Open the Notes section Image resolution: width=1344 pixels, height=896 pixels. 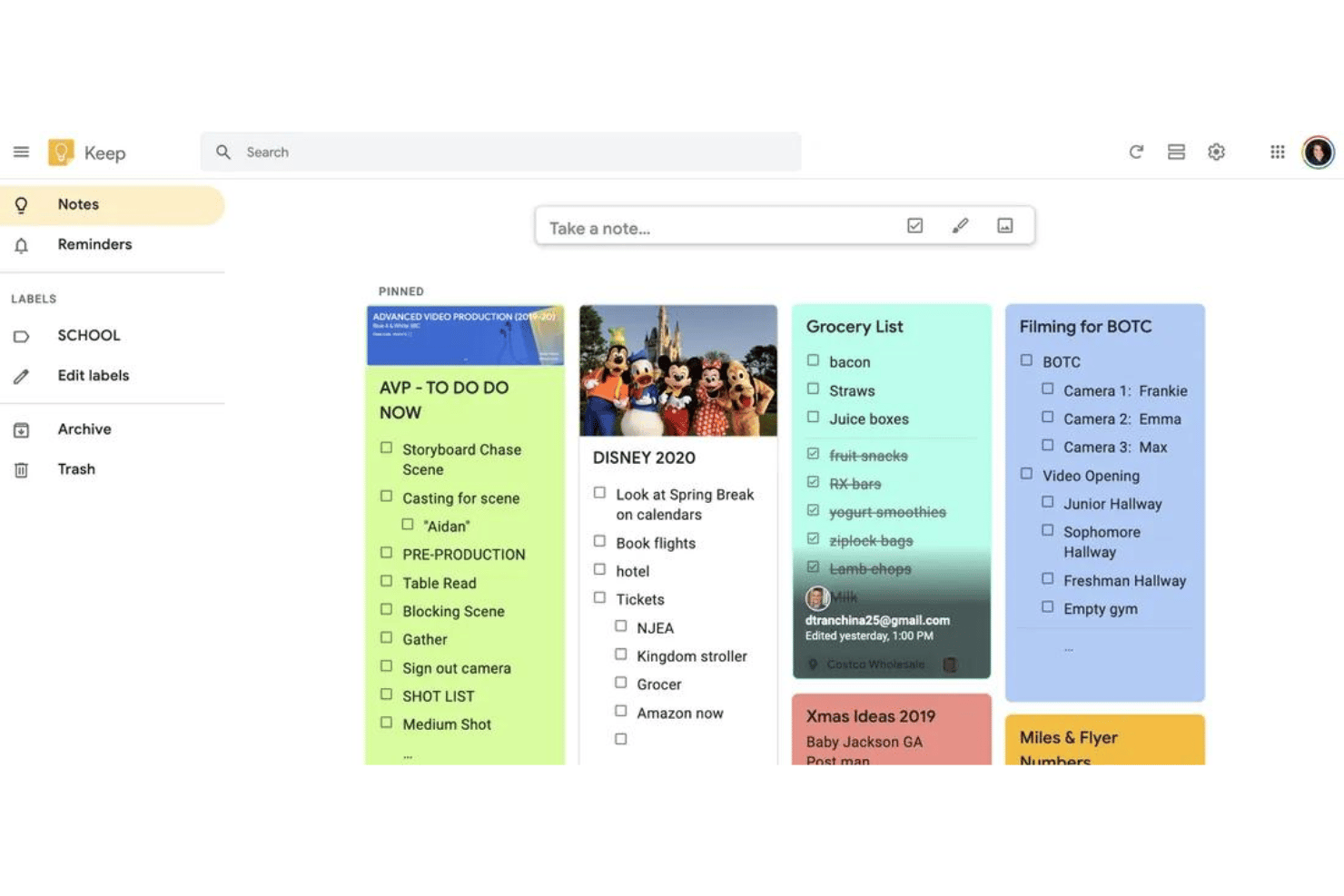113,205
